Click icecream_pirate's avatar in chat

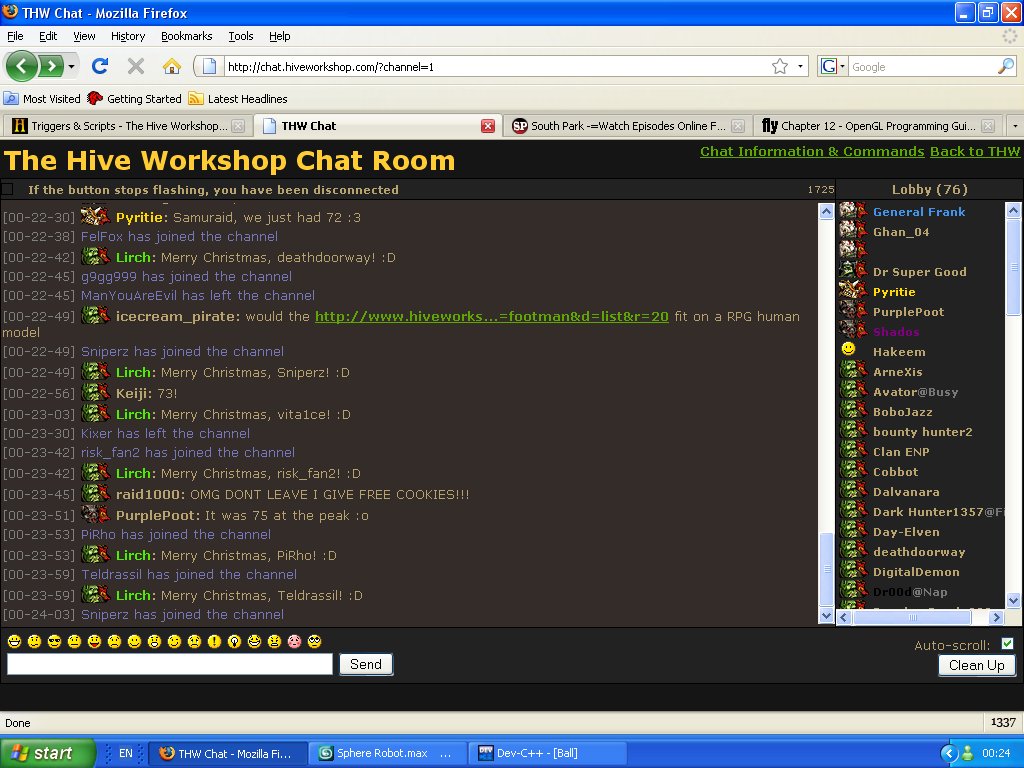95,315
